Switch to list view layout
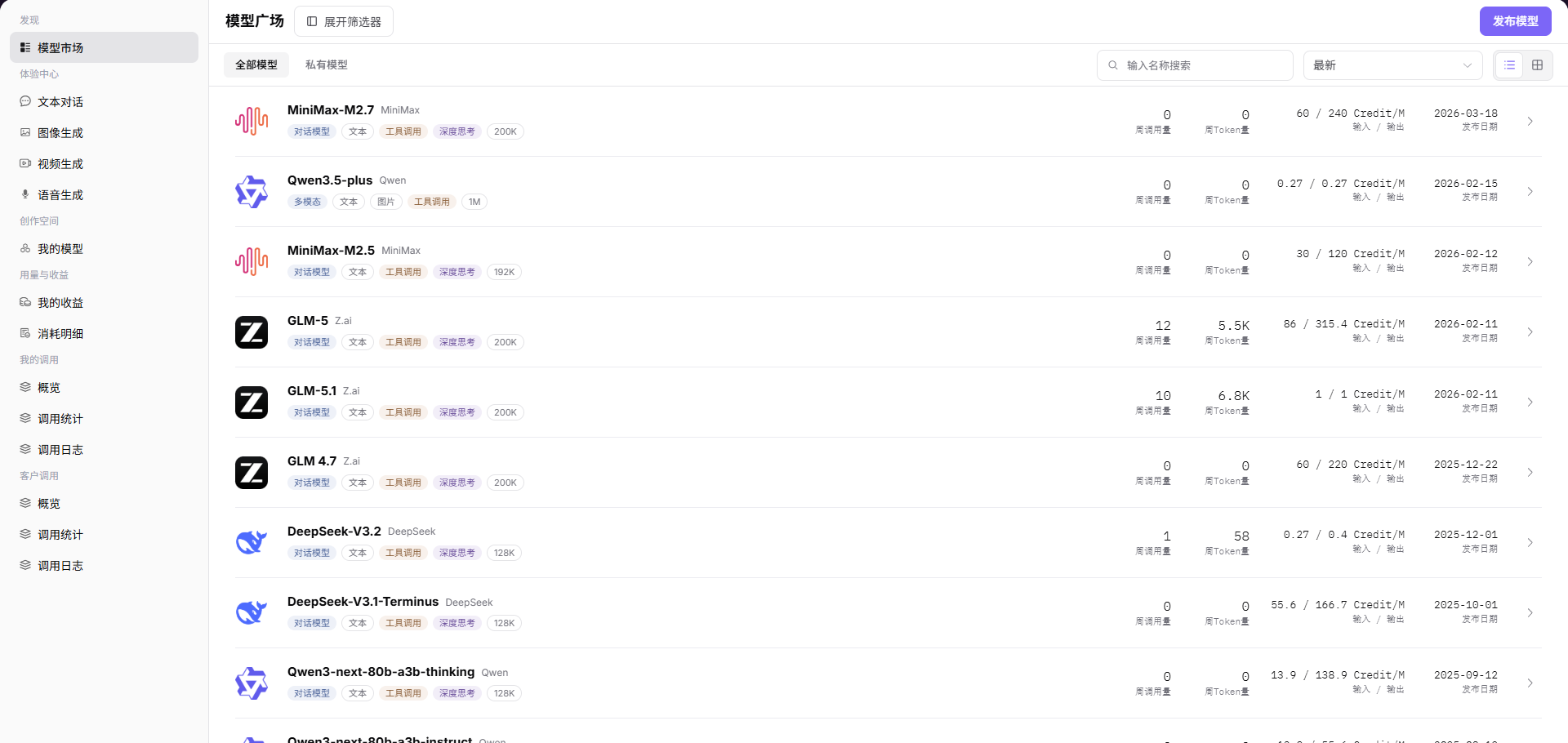Image resolution: width=1568 pixels, height=743 pixels. 1509,65
